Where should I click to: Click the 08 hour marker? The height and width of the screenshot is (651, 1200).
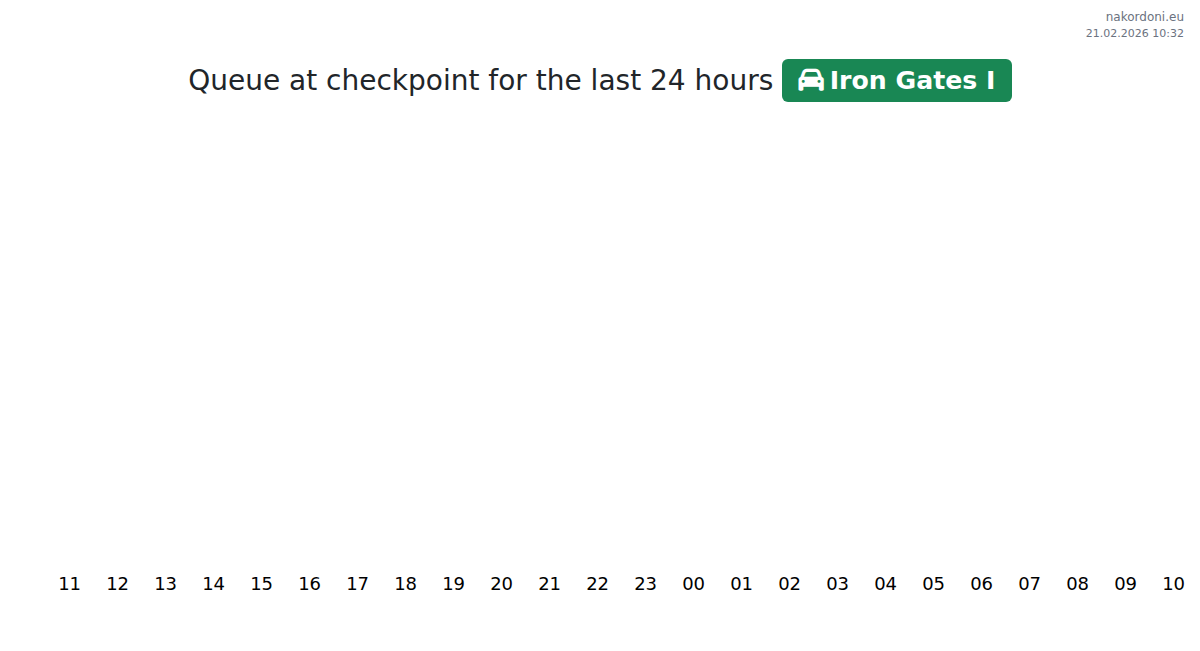(1077, 584)
